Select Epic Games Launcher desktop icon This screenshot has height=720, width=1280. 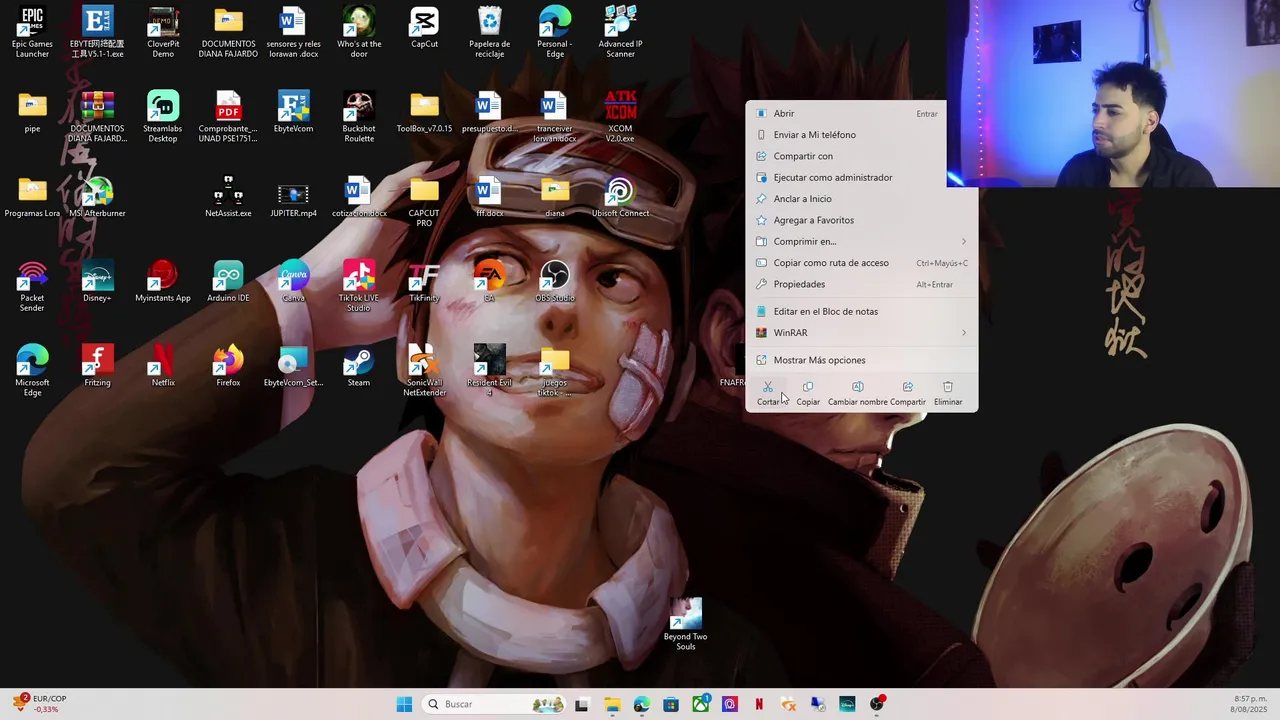32,33
